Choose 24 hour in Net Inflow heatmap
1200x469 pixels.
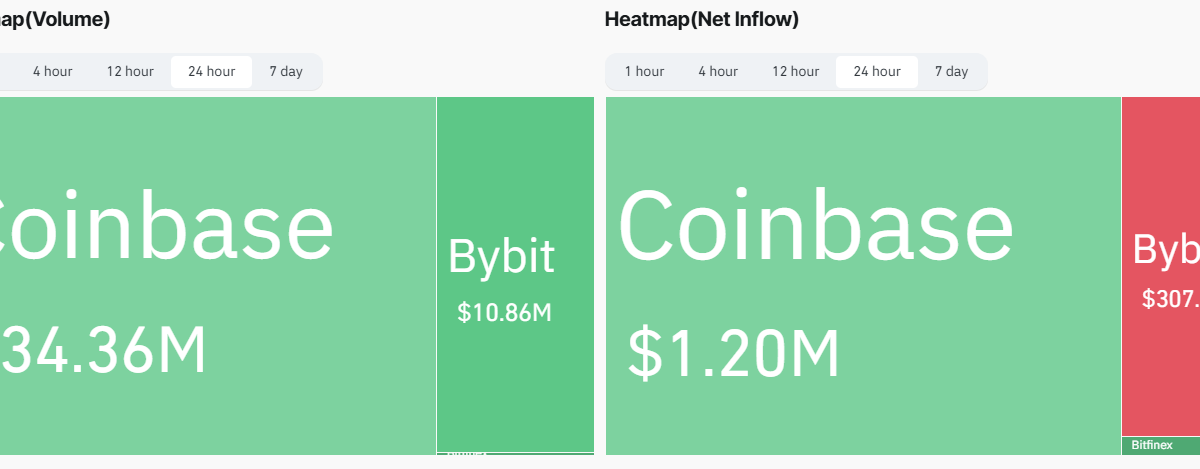[876, 71]
